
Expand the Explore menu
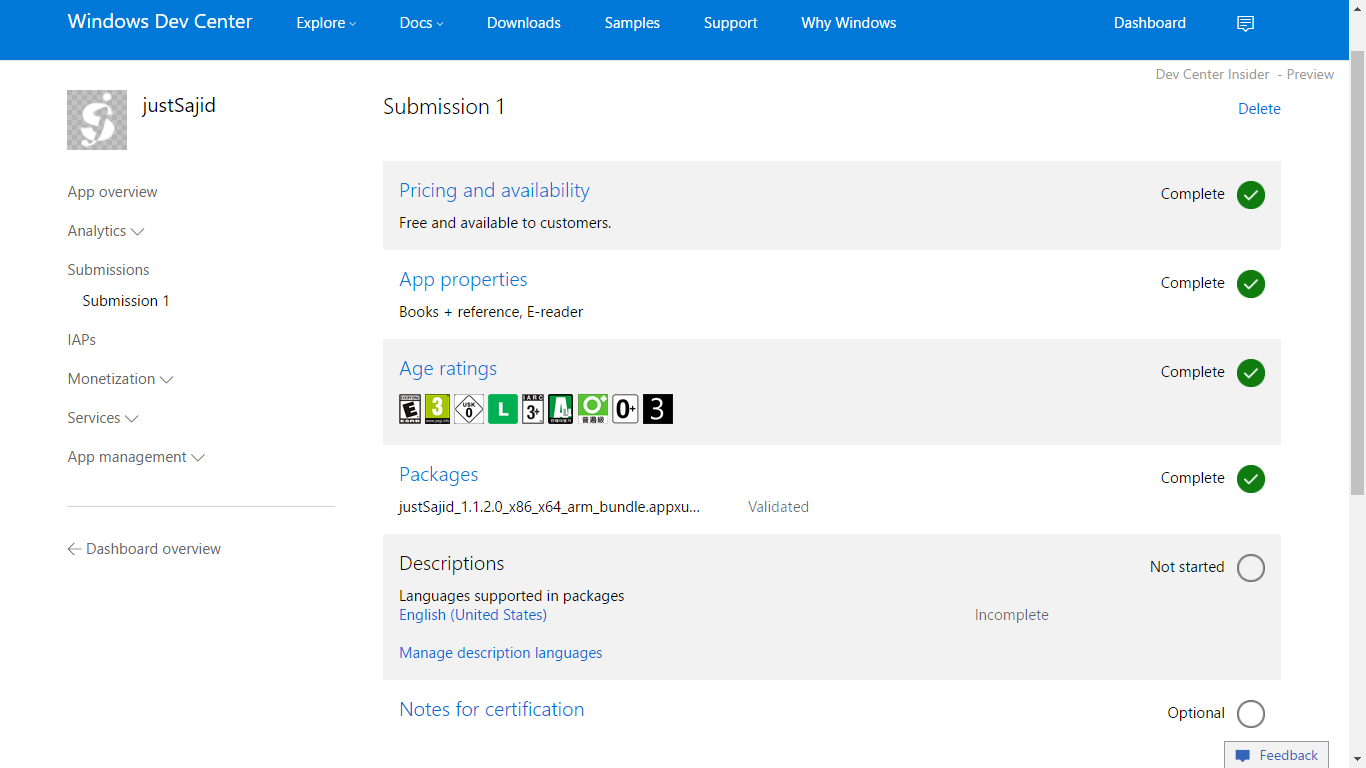point(326,23)
